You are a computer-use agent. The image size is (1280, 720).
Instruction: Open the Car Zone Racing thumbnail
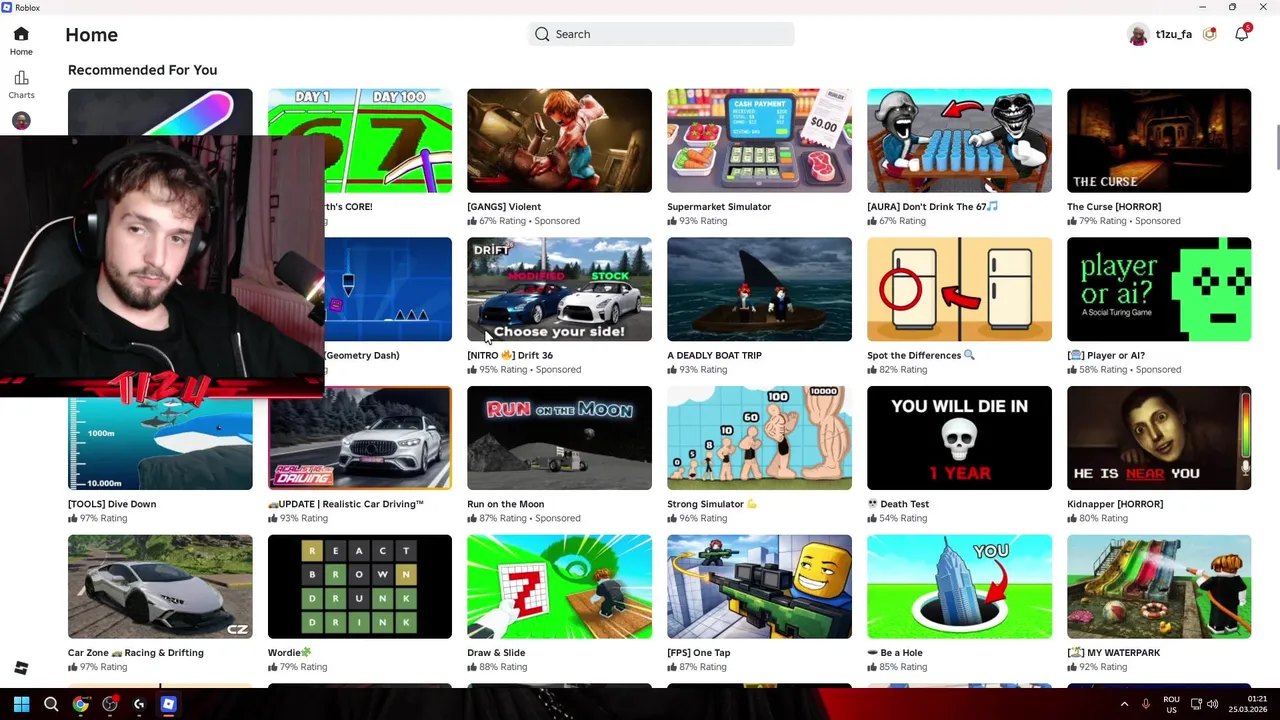click(x=160, y=587)
